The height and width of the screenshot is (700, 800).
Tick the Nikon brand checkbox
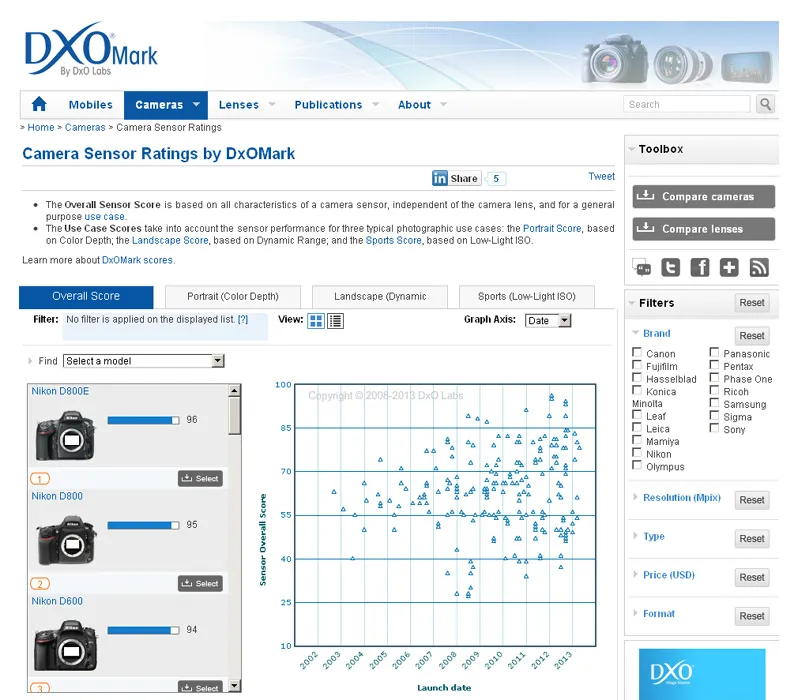point(637,453)
